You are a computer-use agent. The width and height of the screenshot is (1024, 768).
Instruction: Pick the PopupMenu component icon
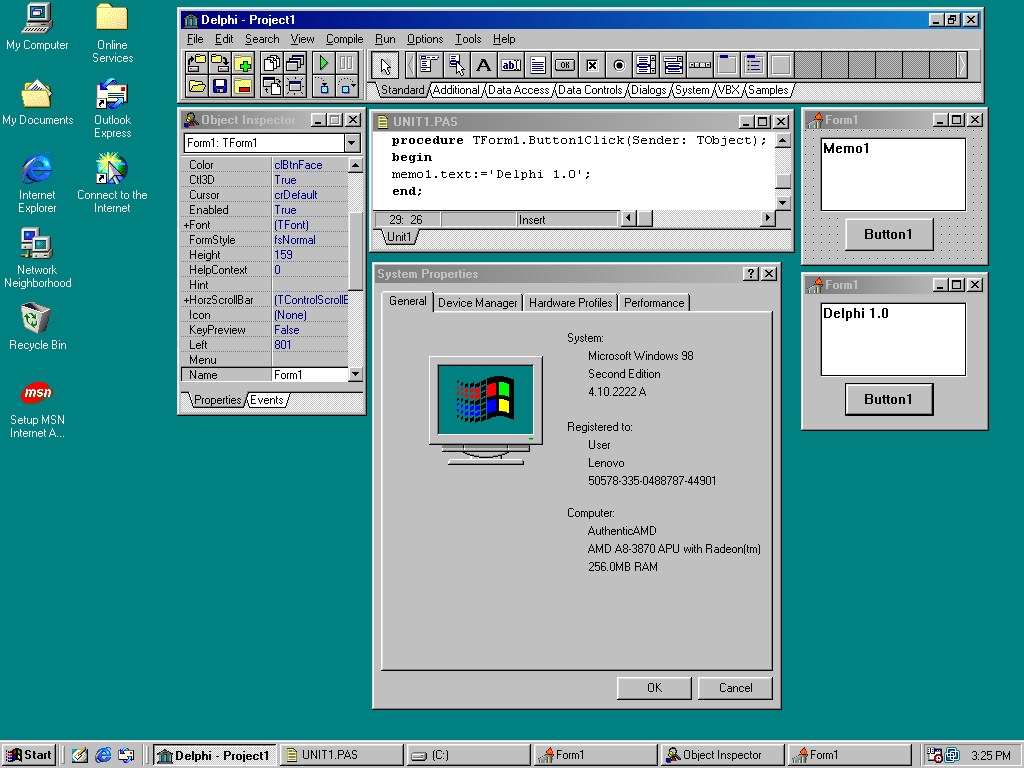click(456, 65)
